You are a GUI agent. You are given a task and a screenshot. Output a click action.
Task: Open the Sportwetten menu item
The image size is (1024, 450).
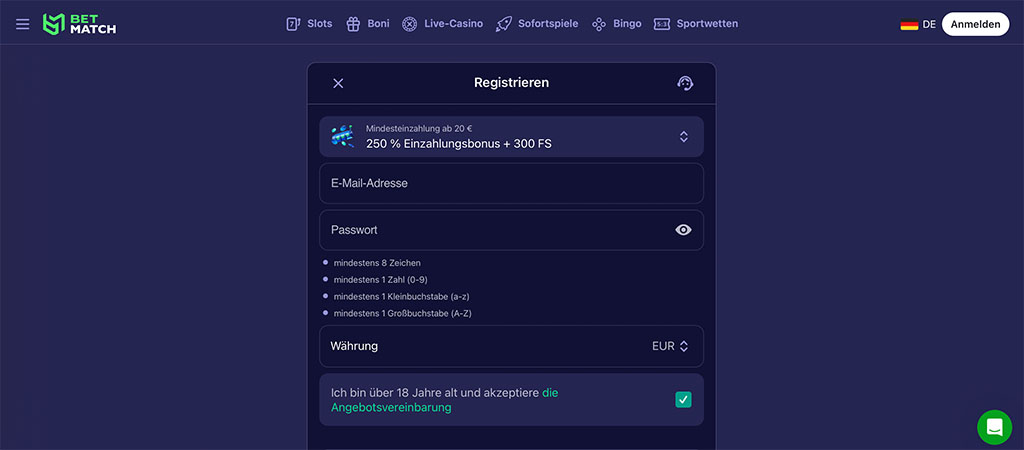point(696,24)
